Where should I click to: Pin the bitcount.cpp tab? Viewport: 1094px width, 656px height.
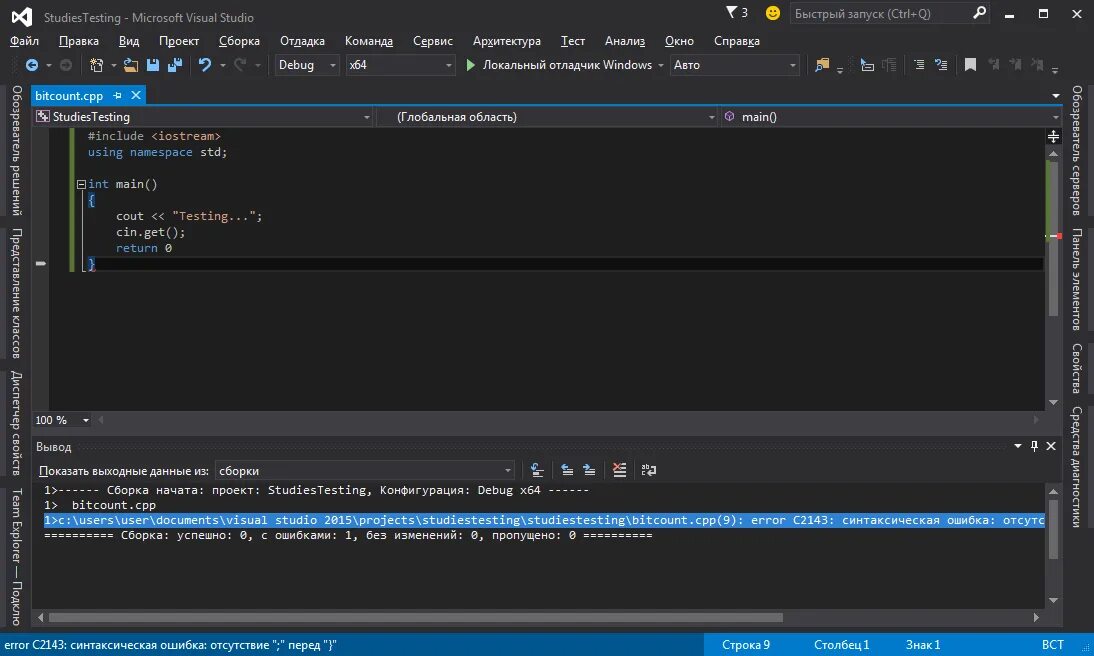pos(117,96)
